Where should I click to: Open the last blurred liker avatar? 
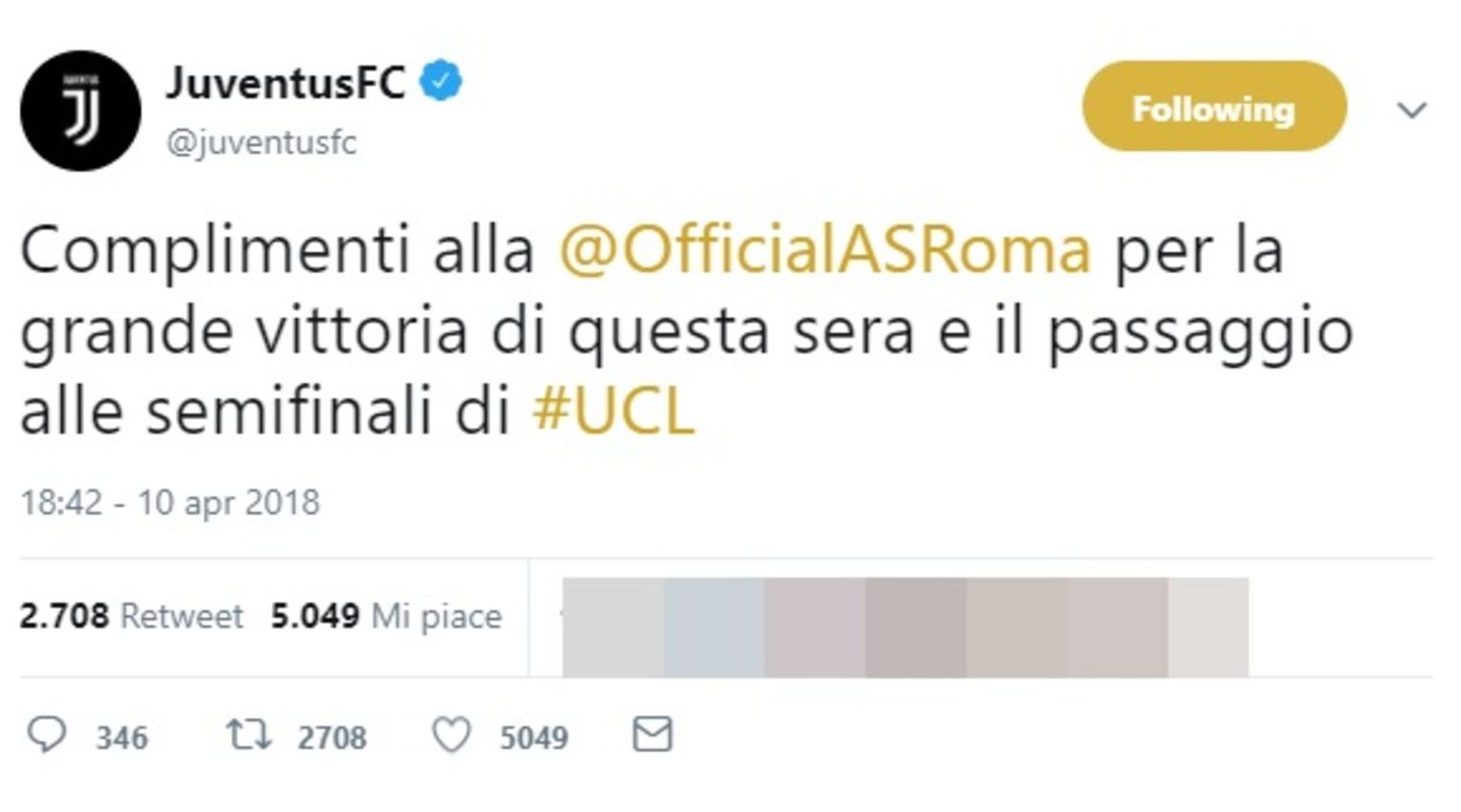(x=1208, y=628)
